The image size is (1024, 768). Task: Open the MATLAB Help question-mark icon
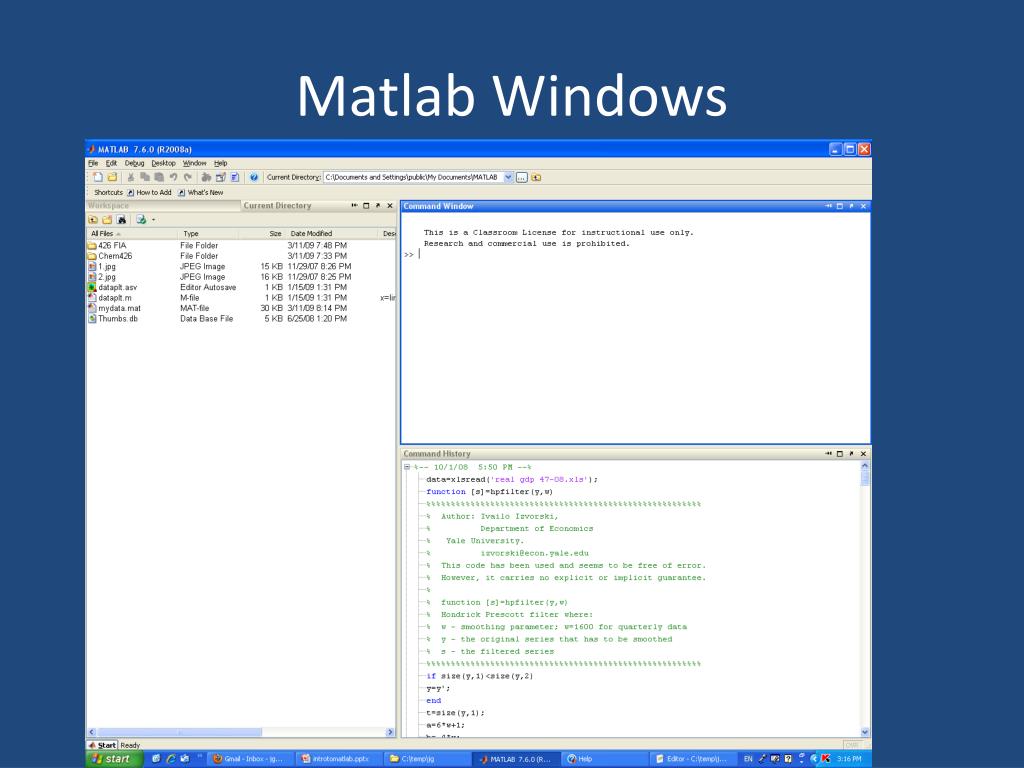click(x=254, y=177)
